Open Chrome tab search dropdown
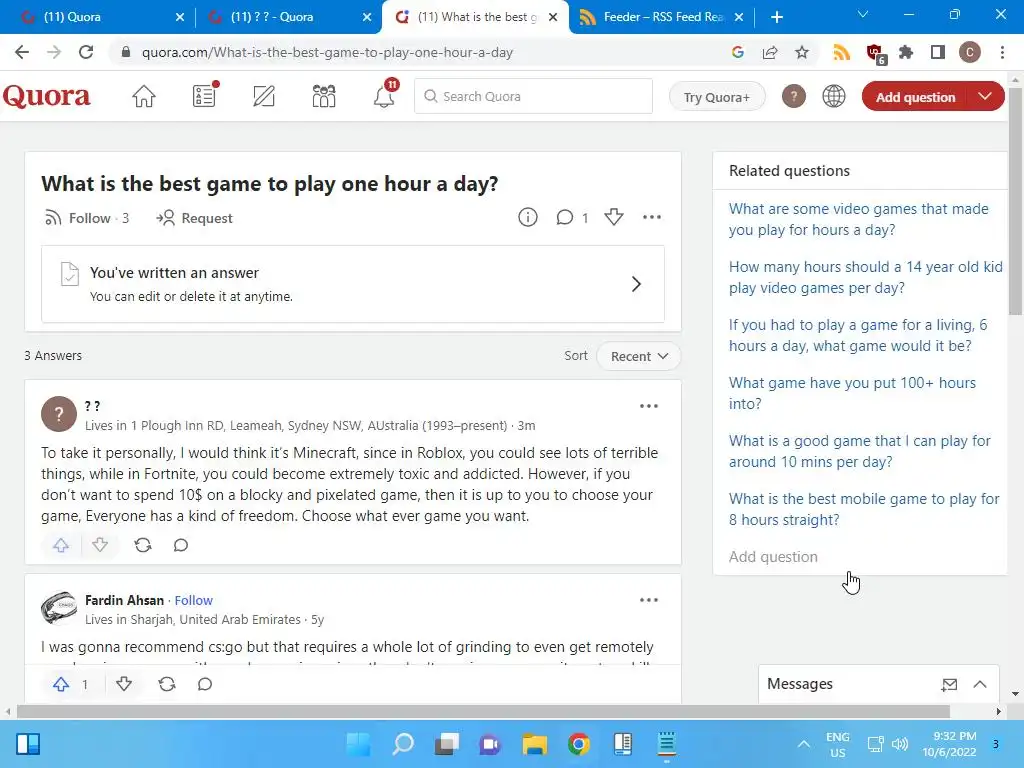This screenshot has height=768, width=1024. pyautogui.click(x=863, y=14)
